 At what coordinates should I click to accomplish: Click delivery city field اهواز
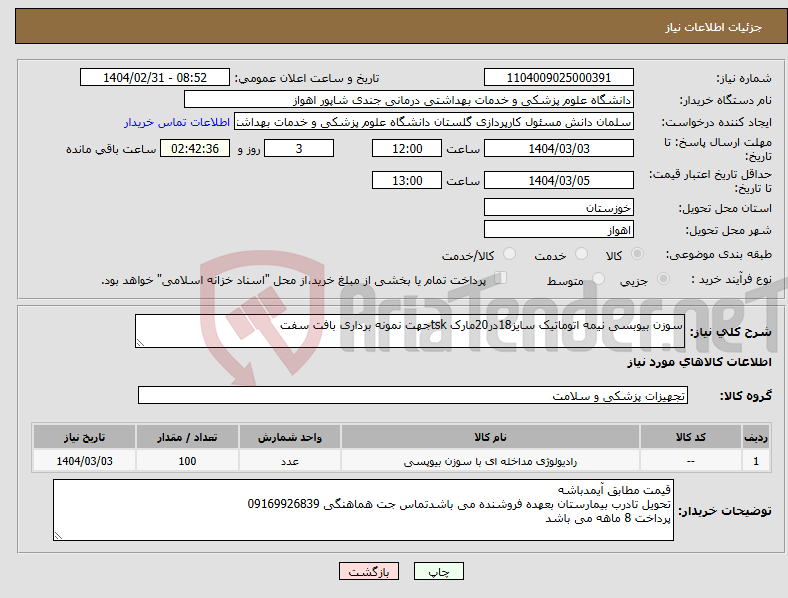coord(558,229)
